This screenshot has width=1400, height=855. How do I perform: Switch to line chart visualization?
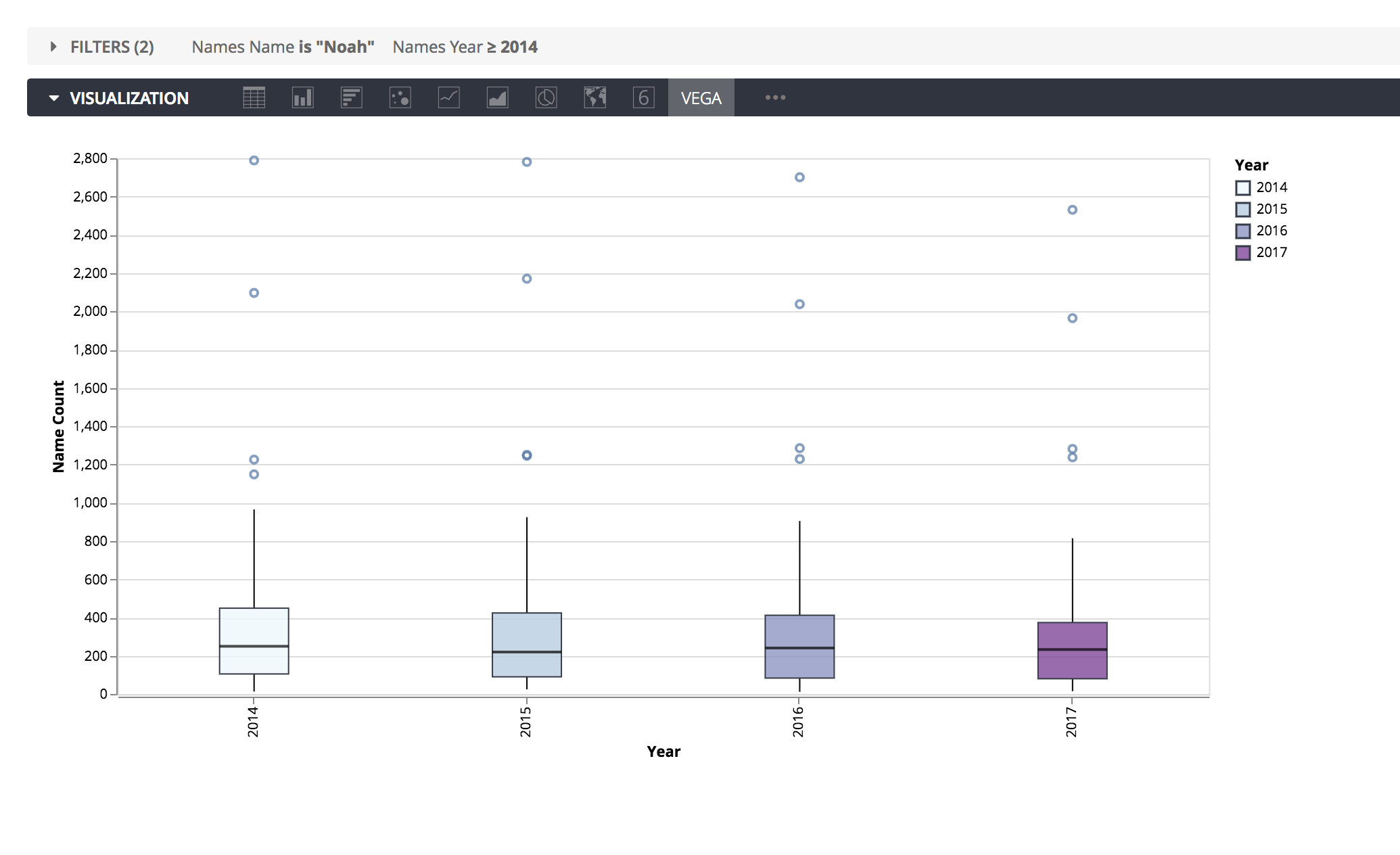point(448,98)
